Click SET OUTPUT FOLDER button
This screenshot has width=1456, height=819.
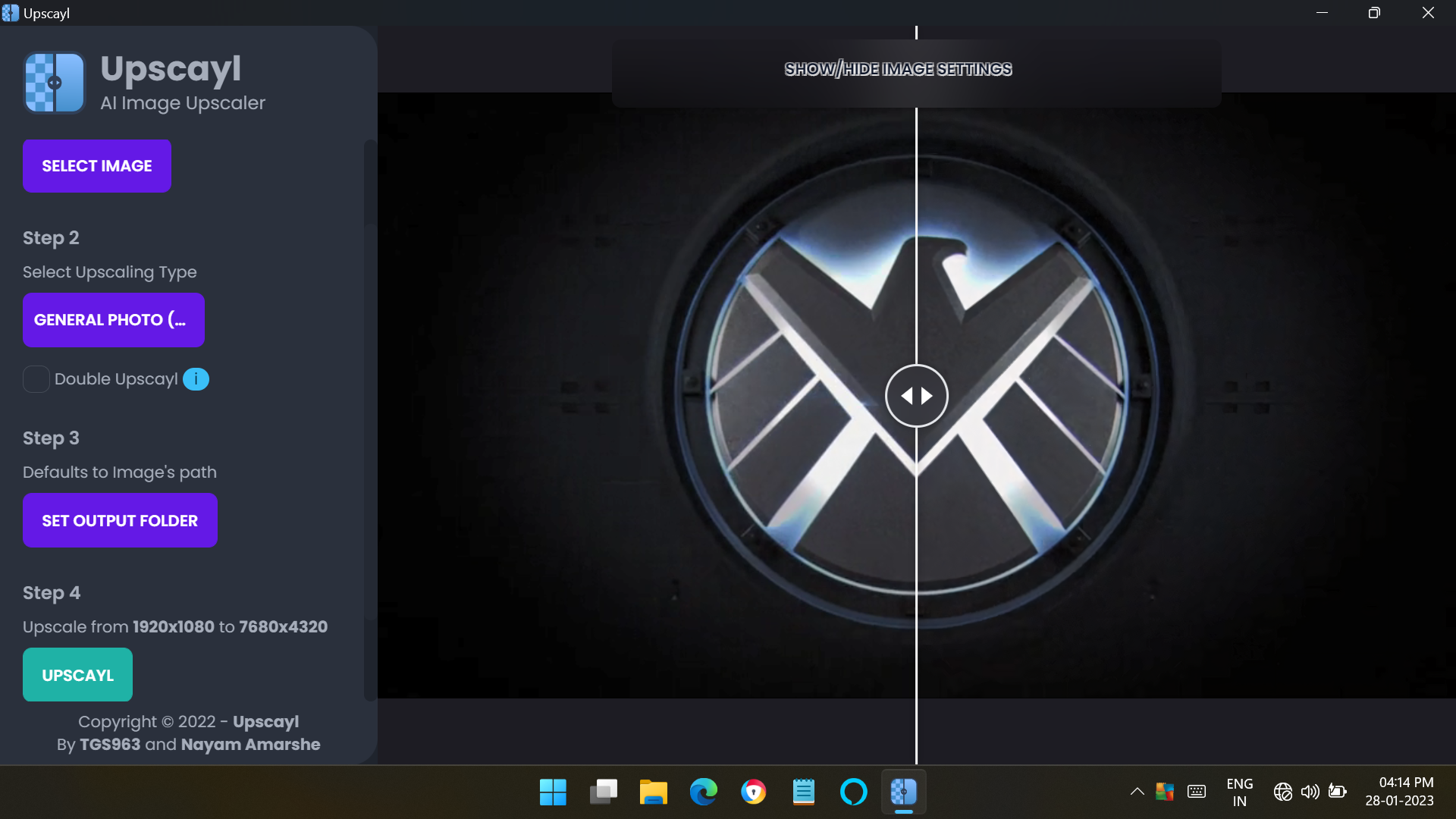[x=120, y=521]
